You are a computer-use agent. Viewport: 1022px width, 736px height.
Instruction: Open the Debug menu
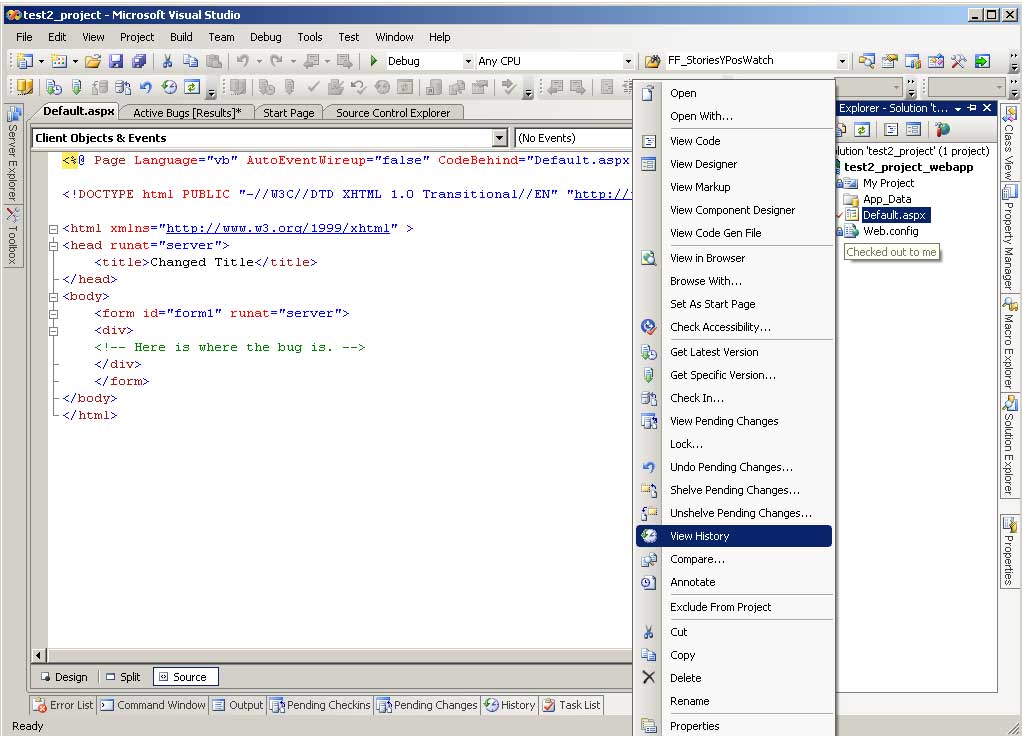pos(265,37)
